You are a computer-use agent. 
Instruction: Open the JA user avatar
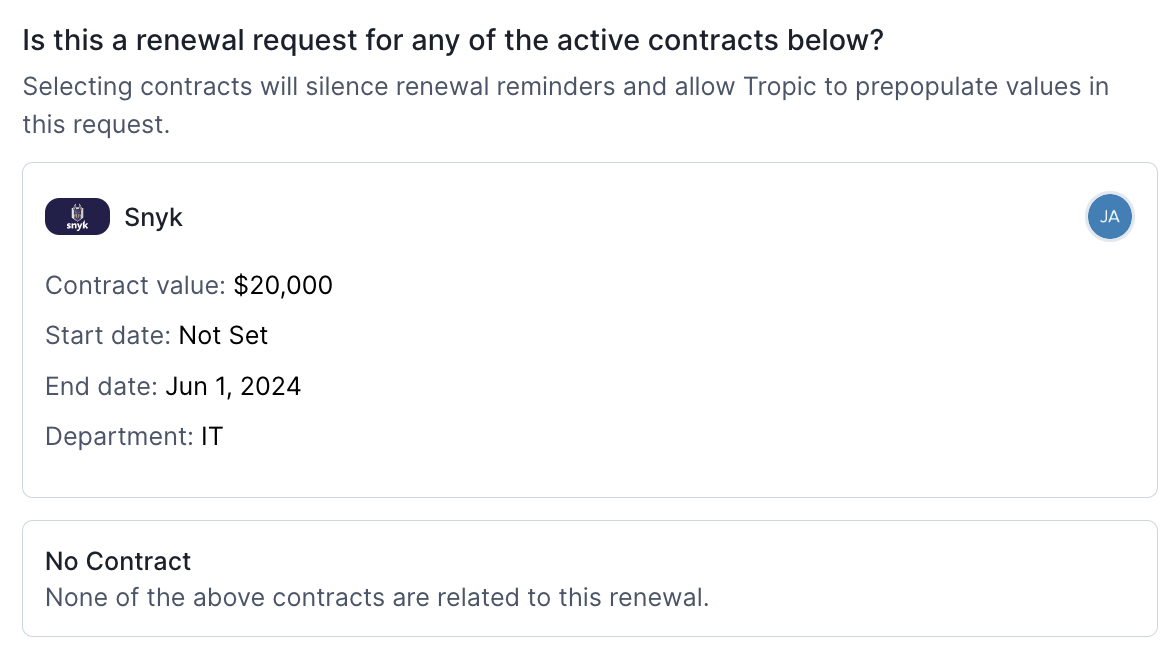point(1109,217)
